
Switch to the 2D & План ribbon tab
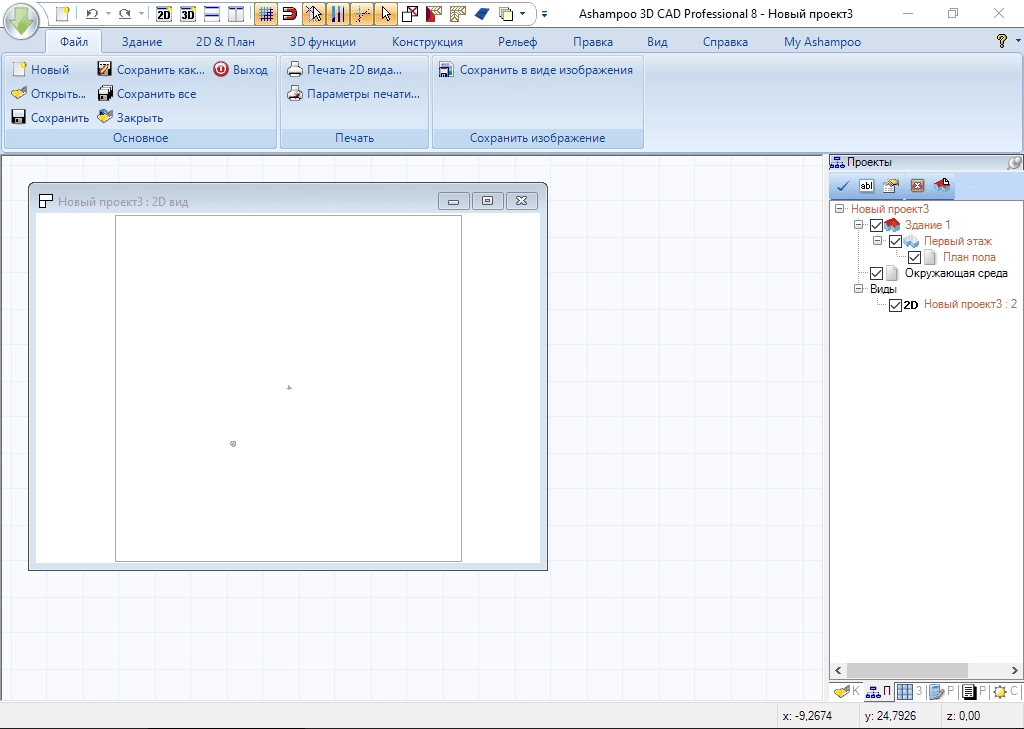(225, 42)
